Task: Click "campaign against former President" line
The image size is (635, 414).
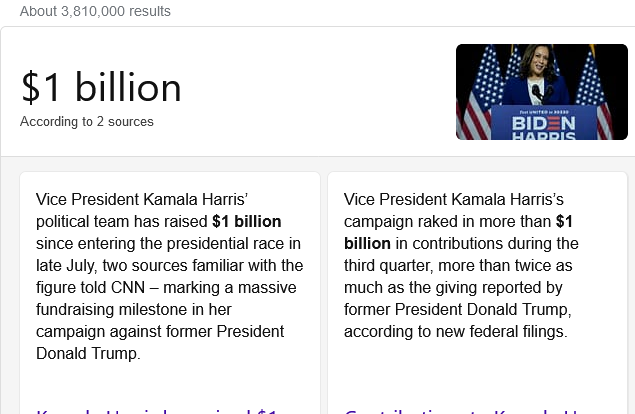Action: pyautogui.click(x=159, y=331)
